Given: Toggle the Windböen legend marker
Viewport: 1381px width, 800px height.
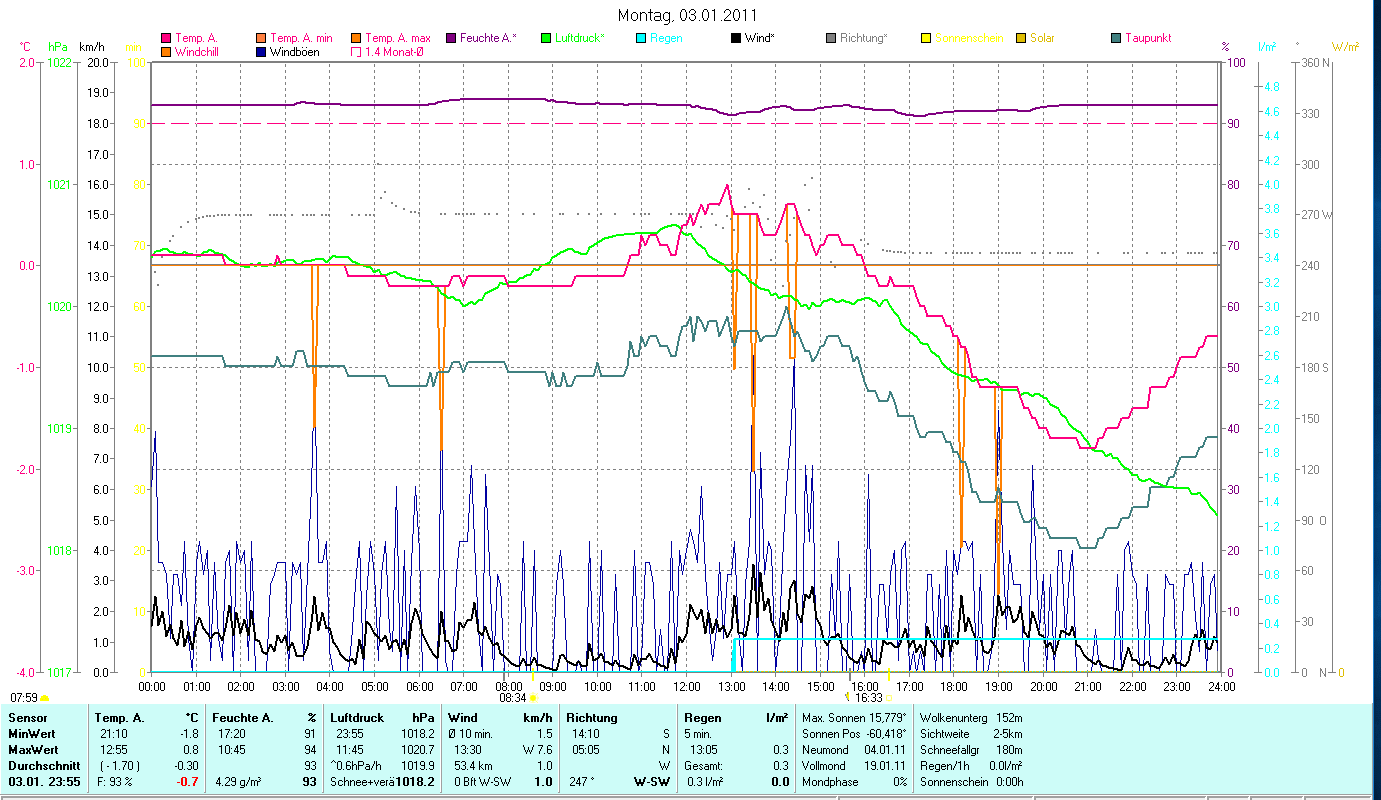Looking at the screenshot, I should [x=262, y=51].
